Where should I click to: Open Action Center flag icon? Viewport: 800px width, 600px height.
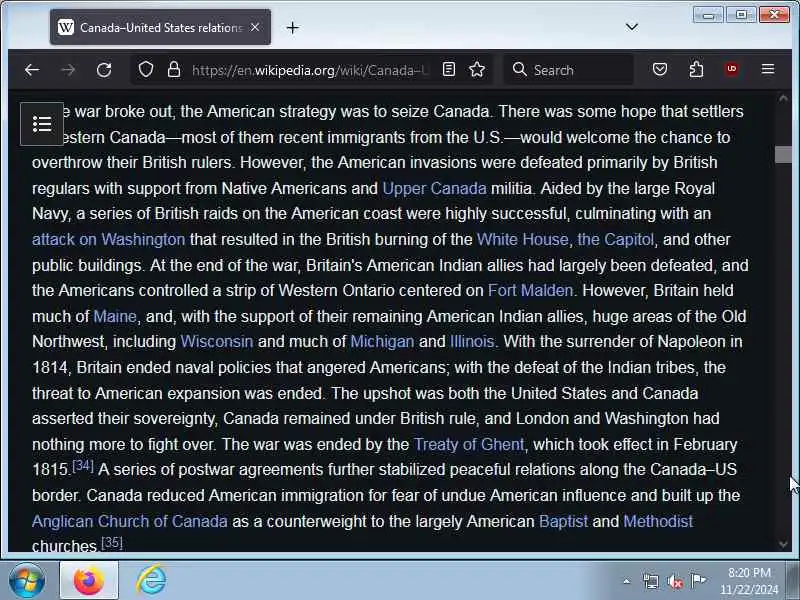(x=698, y=581)
